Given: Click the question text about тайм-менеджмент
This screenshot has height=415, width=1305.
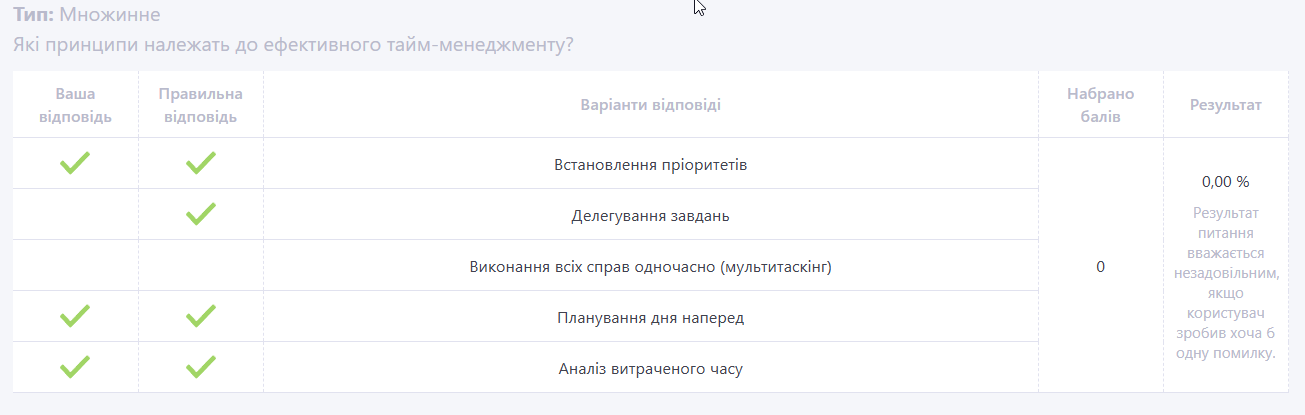Looking at the screenshot, I should click(x=293, y=45).
